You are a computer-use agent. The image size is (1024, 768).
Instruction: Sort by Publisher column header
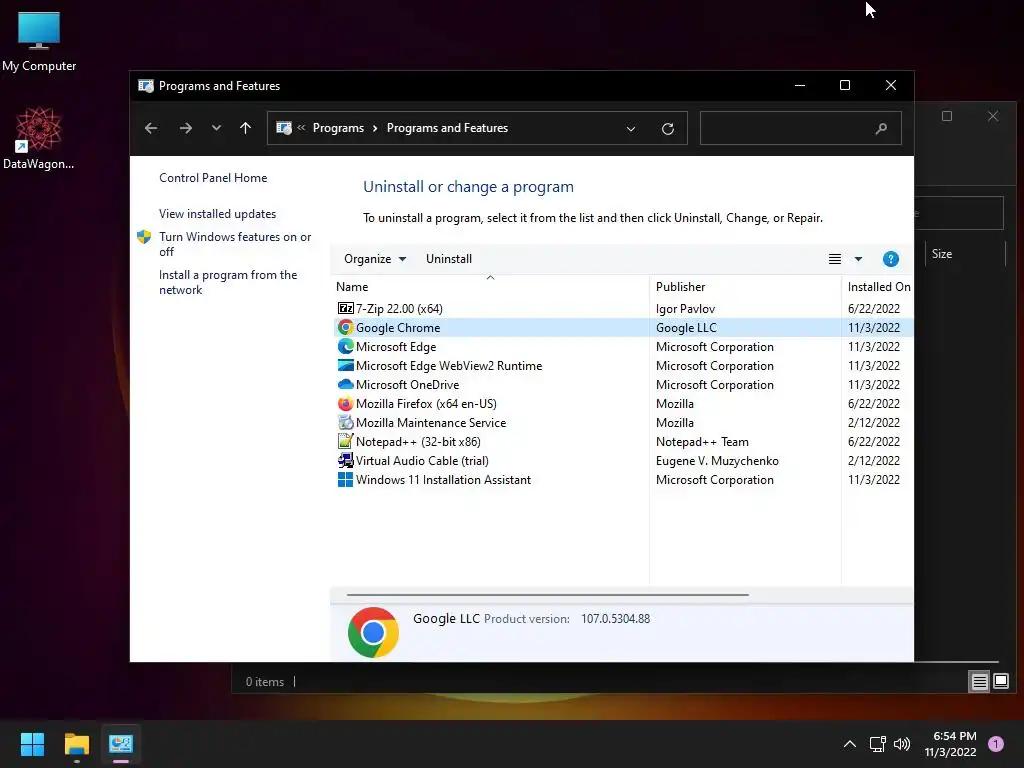coord(745,287)
